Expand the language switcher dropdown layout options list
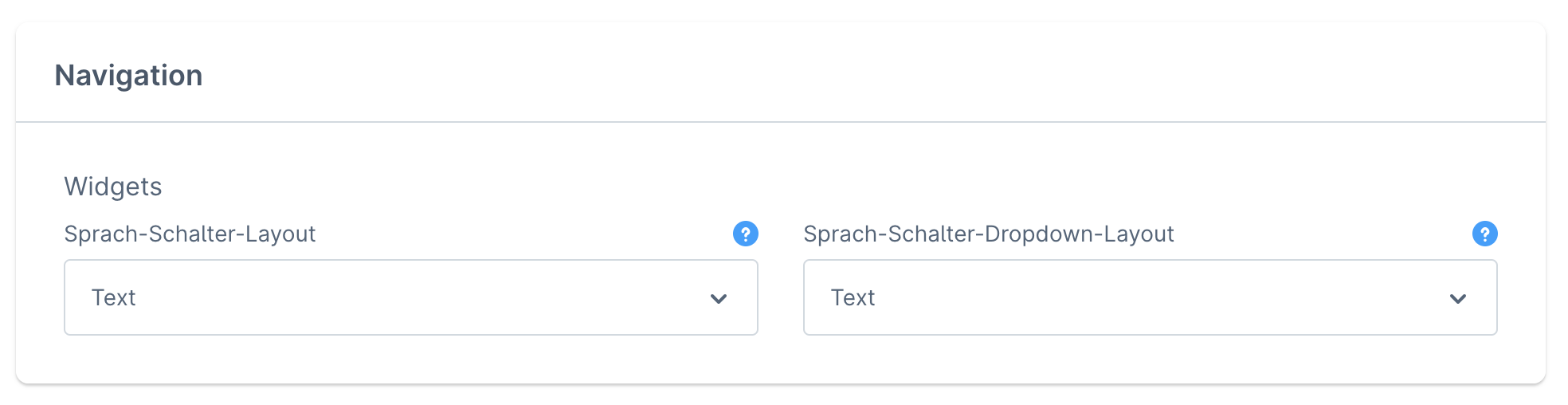The width and height of the screenshot is (1568, 405). (x=1150, y=297)
